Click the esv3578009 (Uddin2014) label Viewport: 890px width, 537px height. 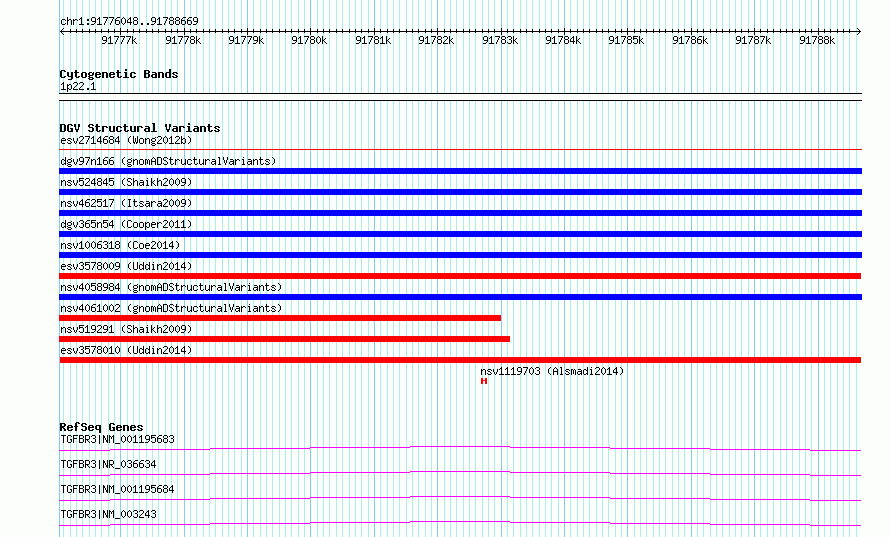coord(126,266)
